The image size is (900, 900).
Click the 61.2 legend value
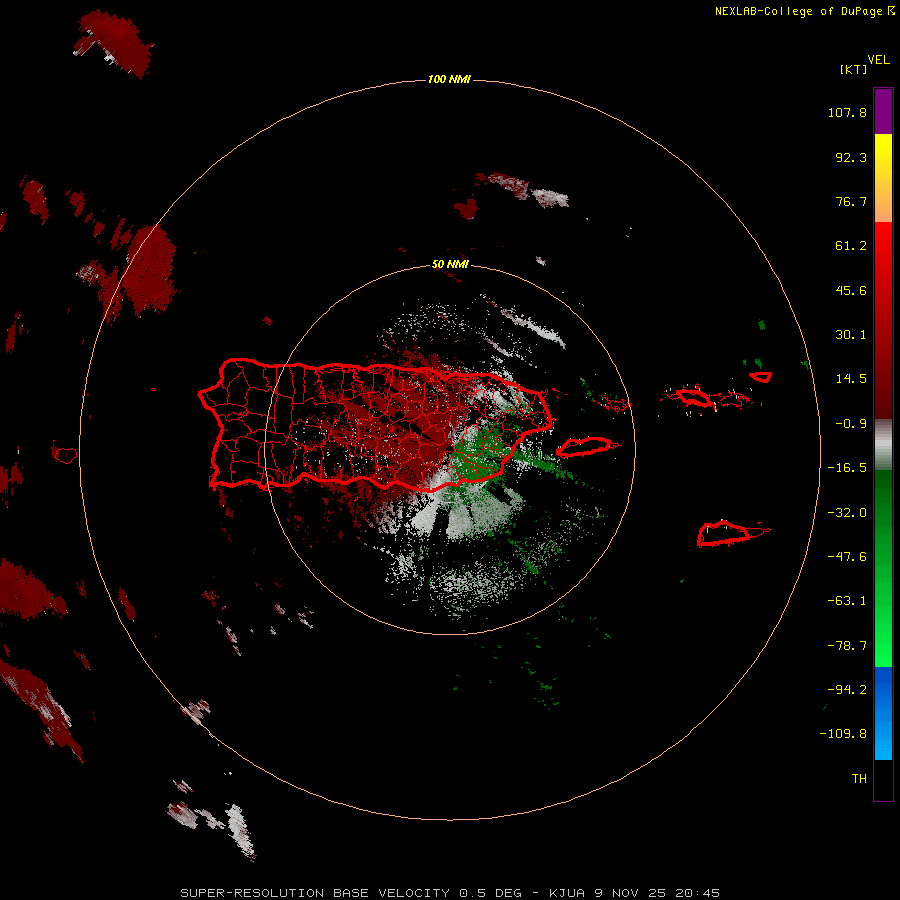pos(851,246)
